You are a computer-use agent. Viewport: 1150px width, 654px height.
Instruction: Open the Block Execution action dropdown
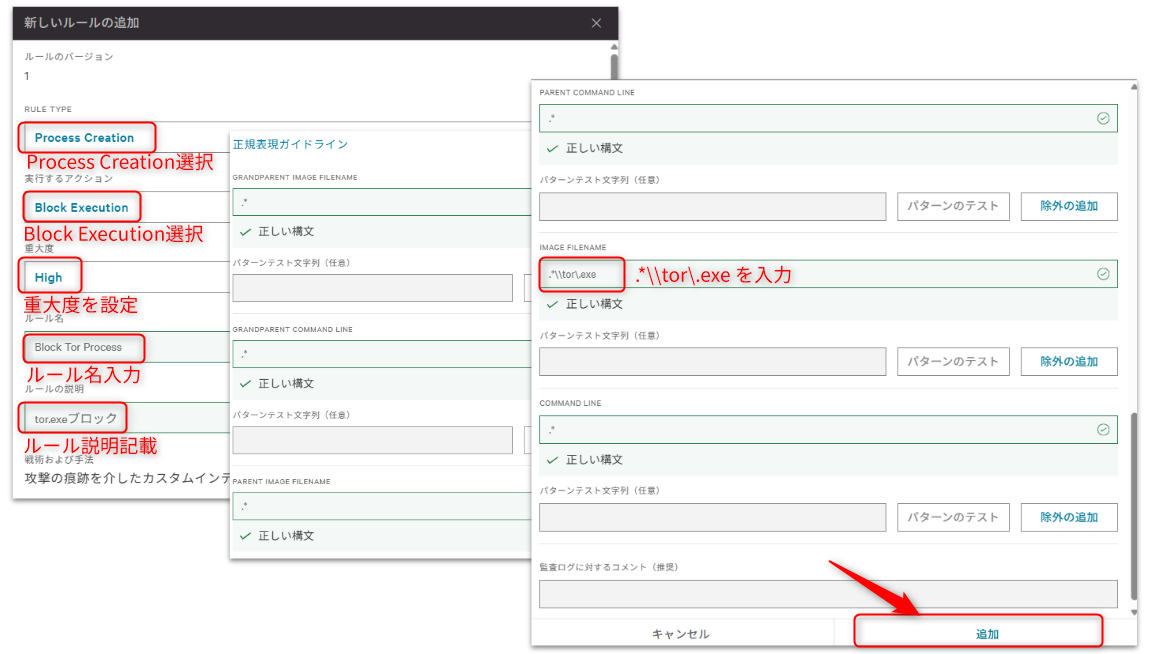82,208
